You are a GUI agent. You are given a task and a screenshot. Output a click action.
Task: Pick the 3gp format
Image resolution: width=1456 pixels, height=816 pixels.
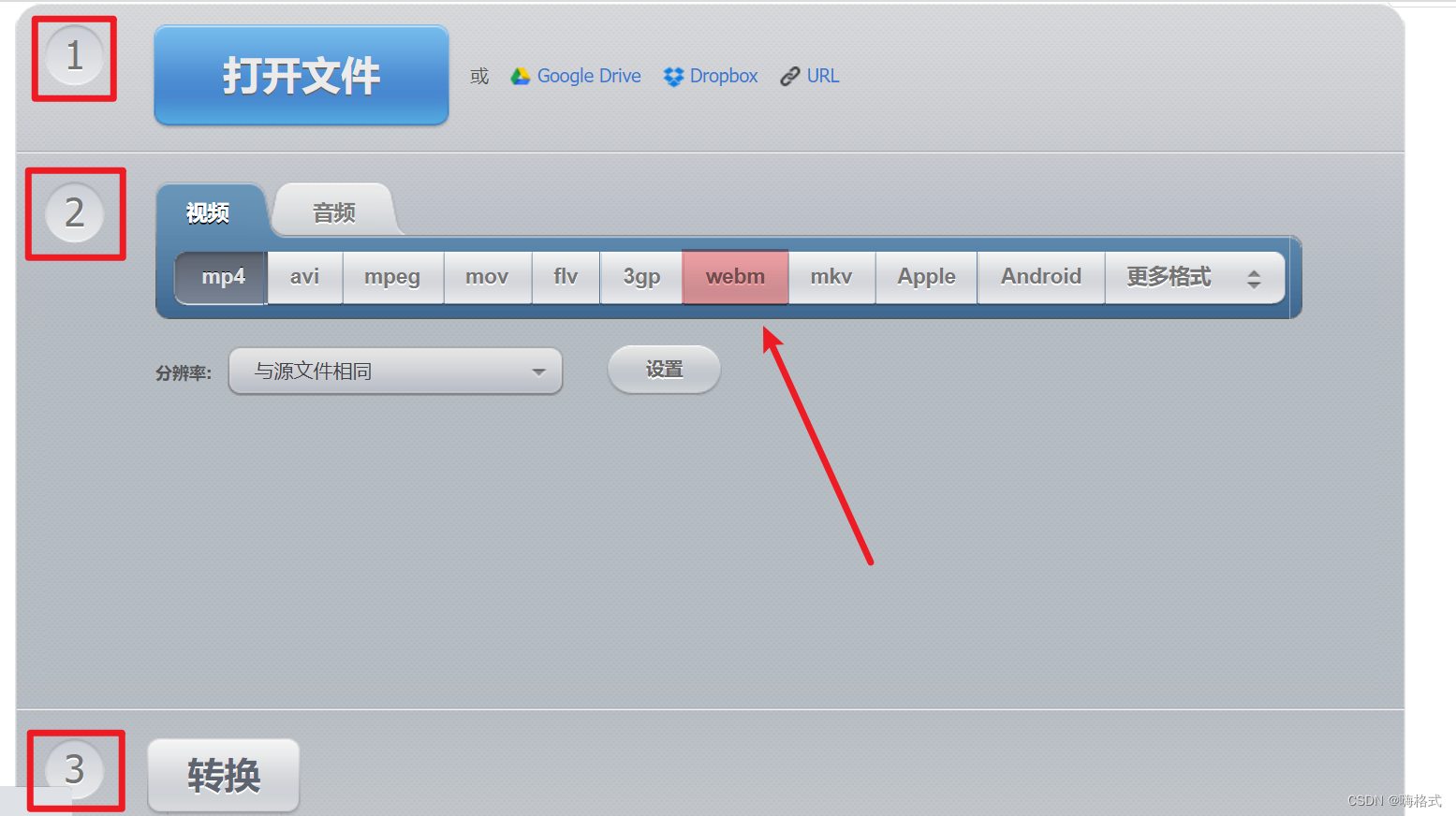640,277
